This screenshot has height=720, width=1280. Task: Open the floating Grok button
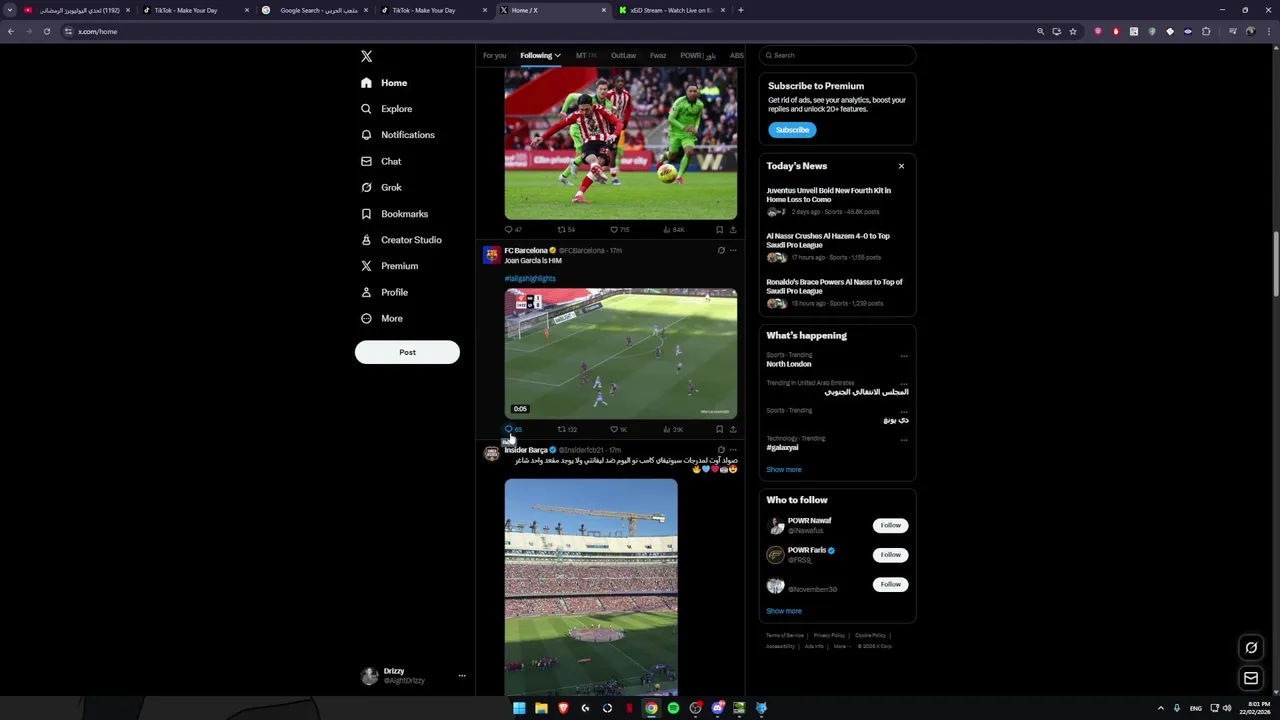tap(1251, 648)
